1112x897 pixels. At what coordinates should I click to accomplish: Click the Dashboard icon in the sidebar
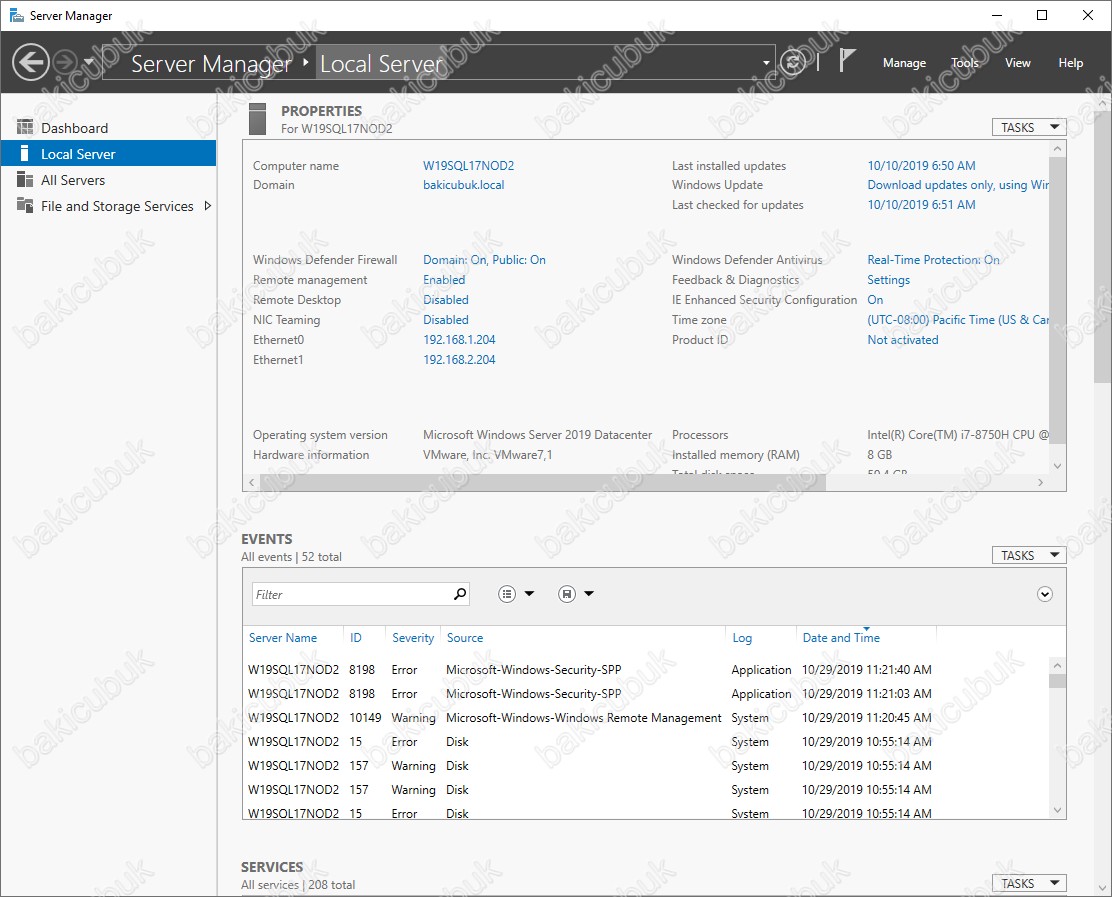point(25,128)
